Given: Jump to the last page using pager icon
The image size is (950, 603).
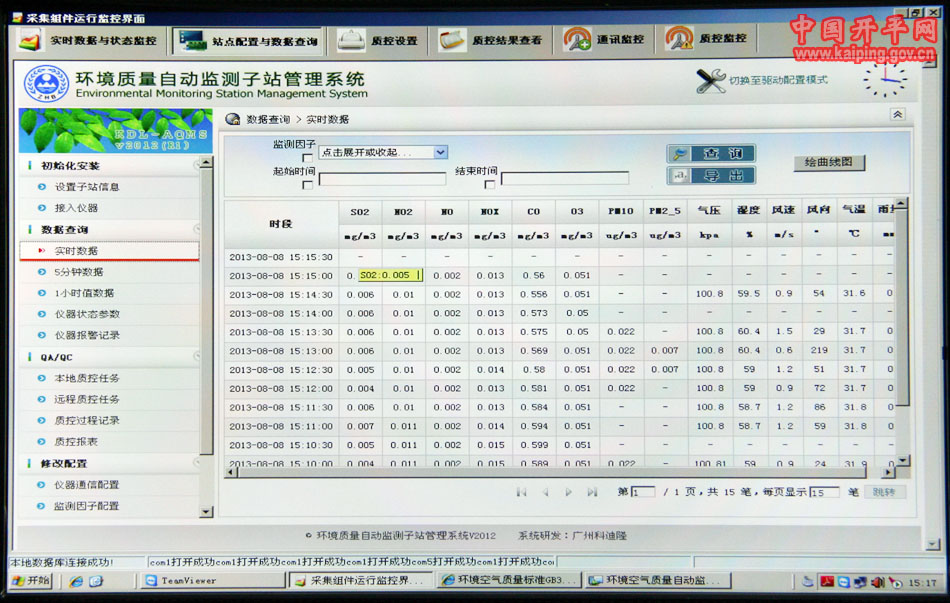Looking at the screenshot, I should point(592,492).
